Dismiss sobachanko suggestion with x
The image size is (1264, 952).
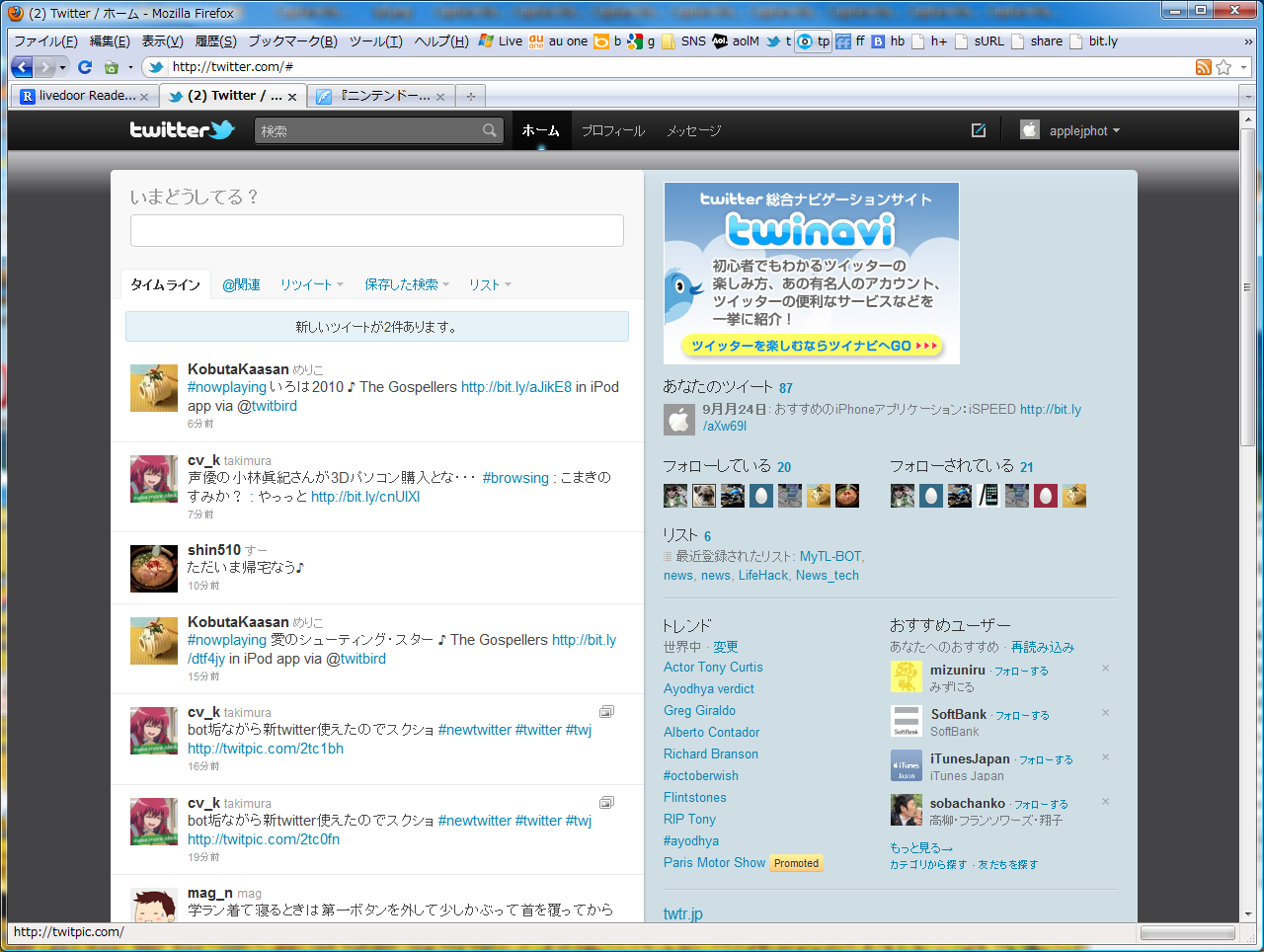tap(1106, 802)
